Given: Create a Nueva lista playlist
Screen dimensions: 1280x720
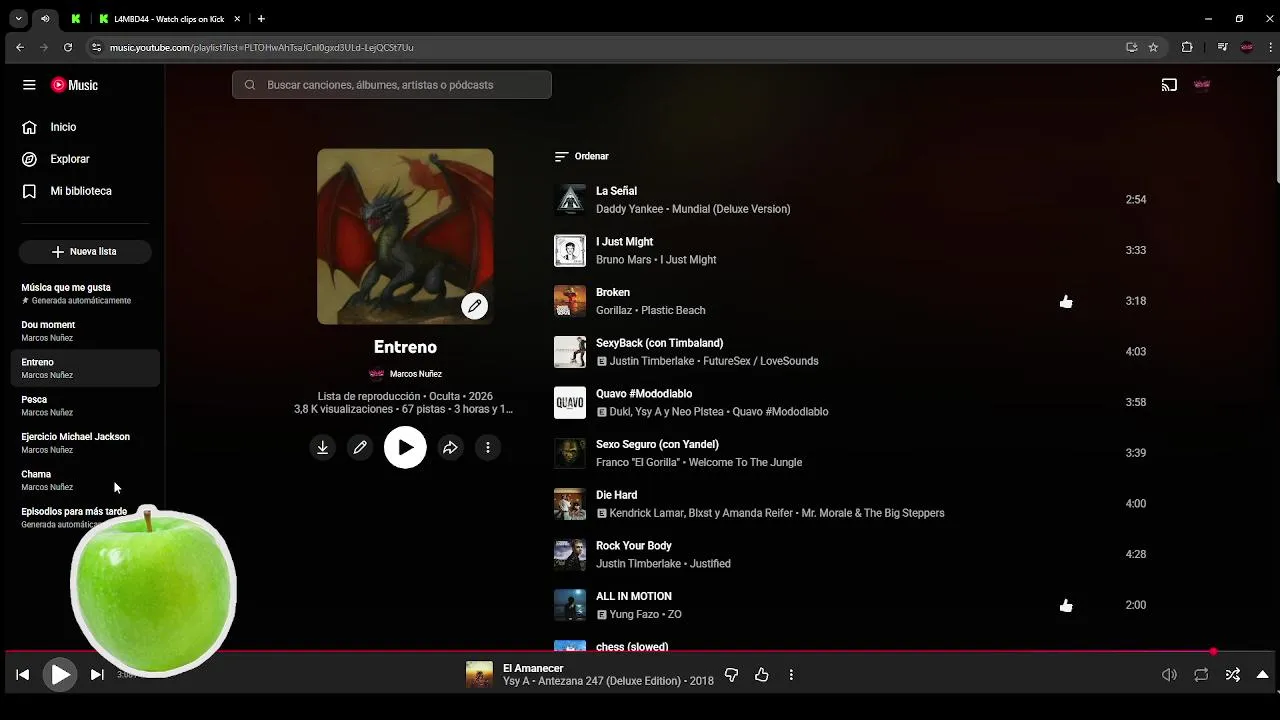Looking at the screenshot, I should point(85,252).
